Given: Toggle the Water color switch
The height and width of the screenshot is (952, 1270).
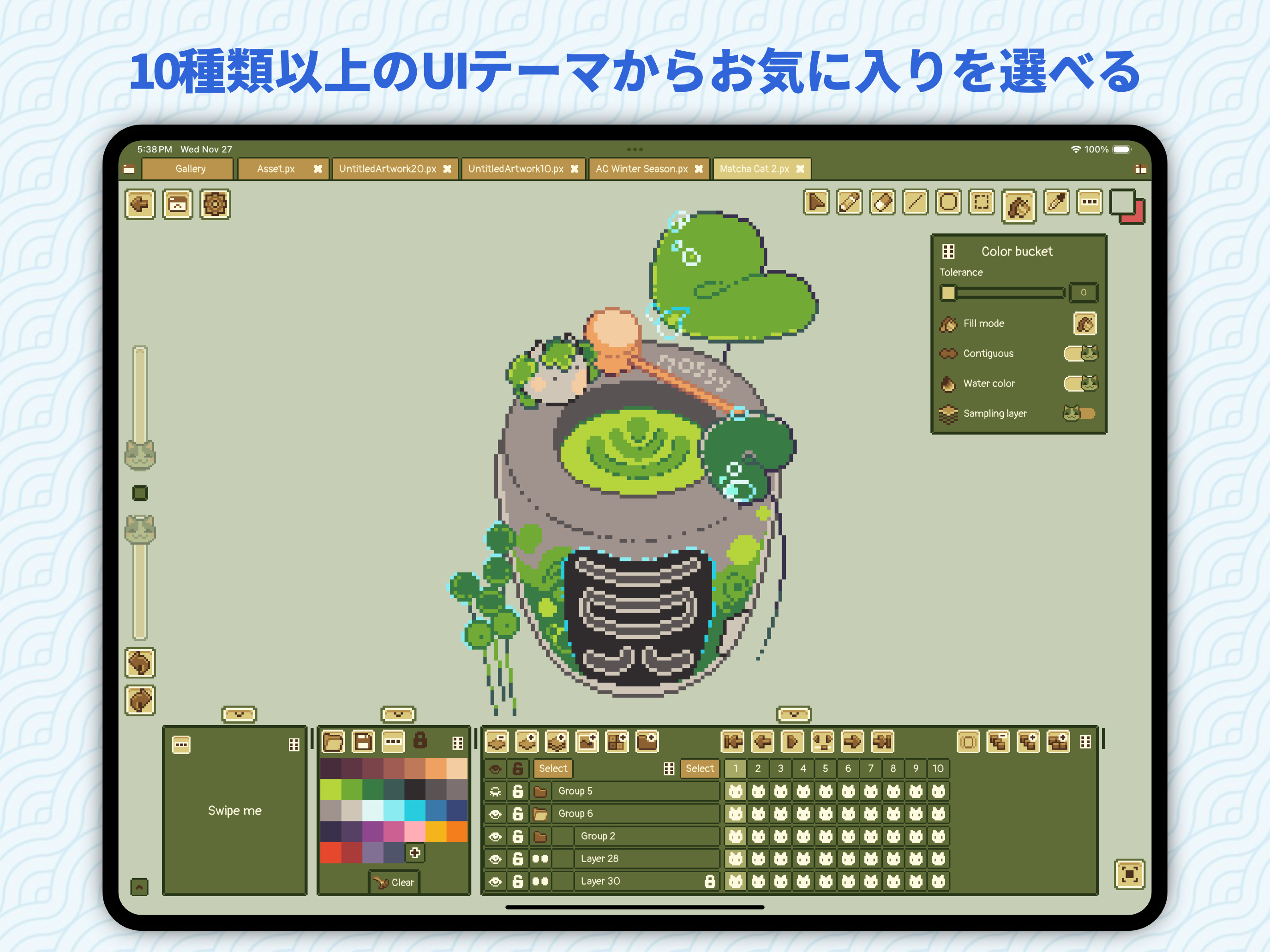Looking at the screenshot, I should [1080, 383].
